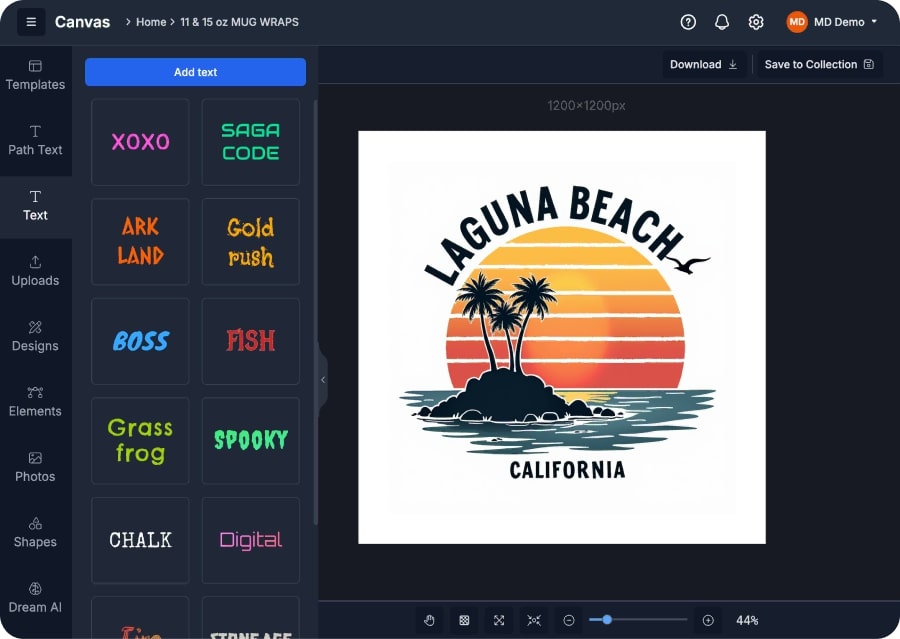This screenshot has width=900, height=639.
Task: Open the Dream AI panel
Action: click(36, 598)
